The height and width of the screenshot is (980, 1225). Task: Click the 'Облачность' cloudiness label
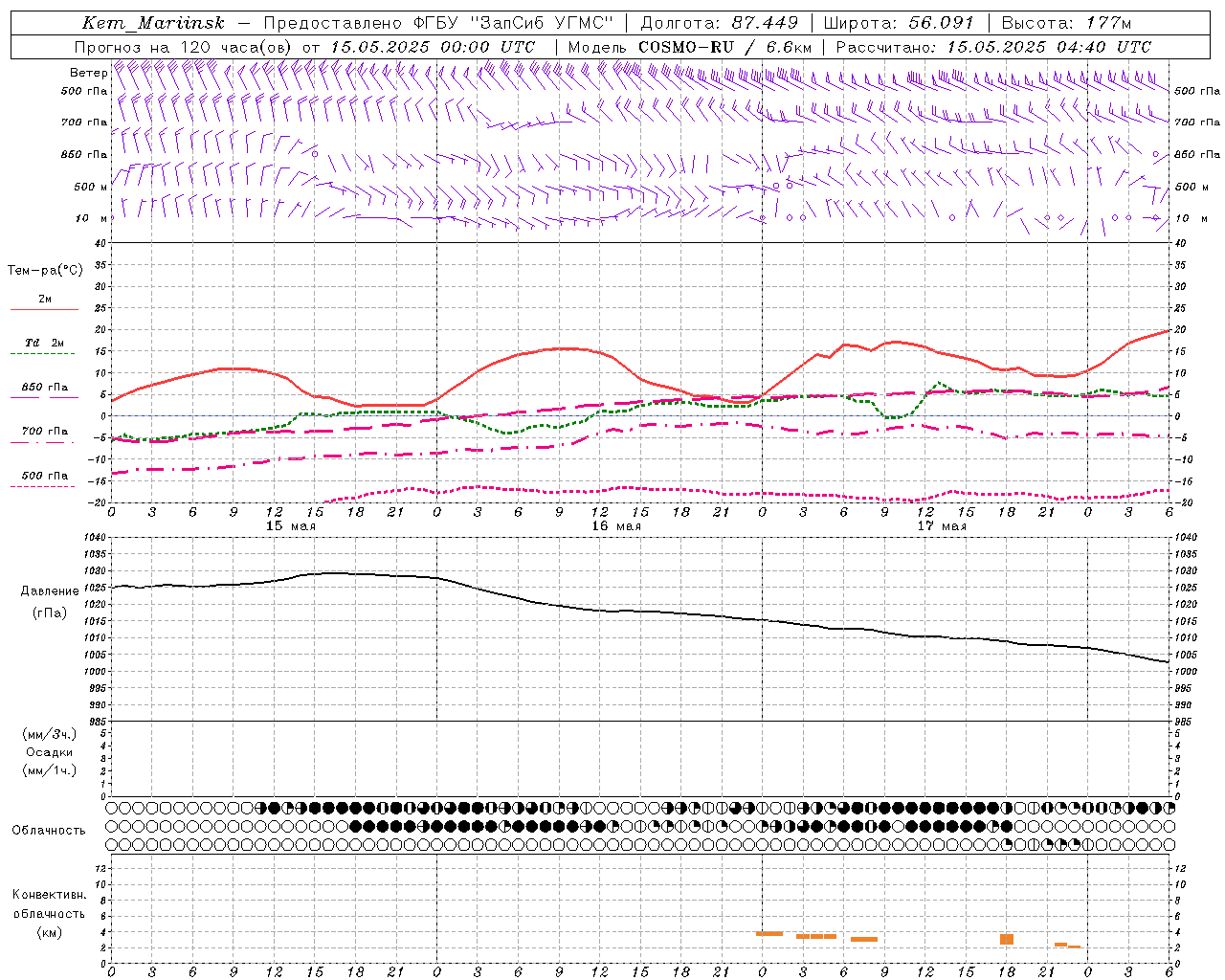49,831
